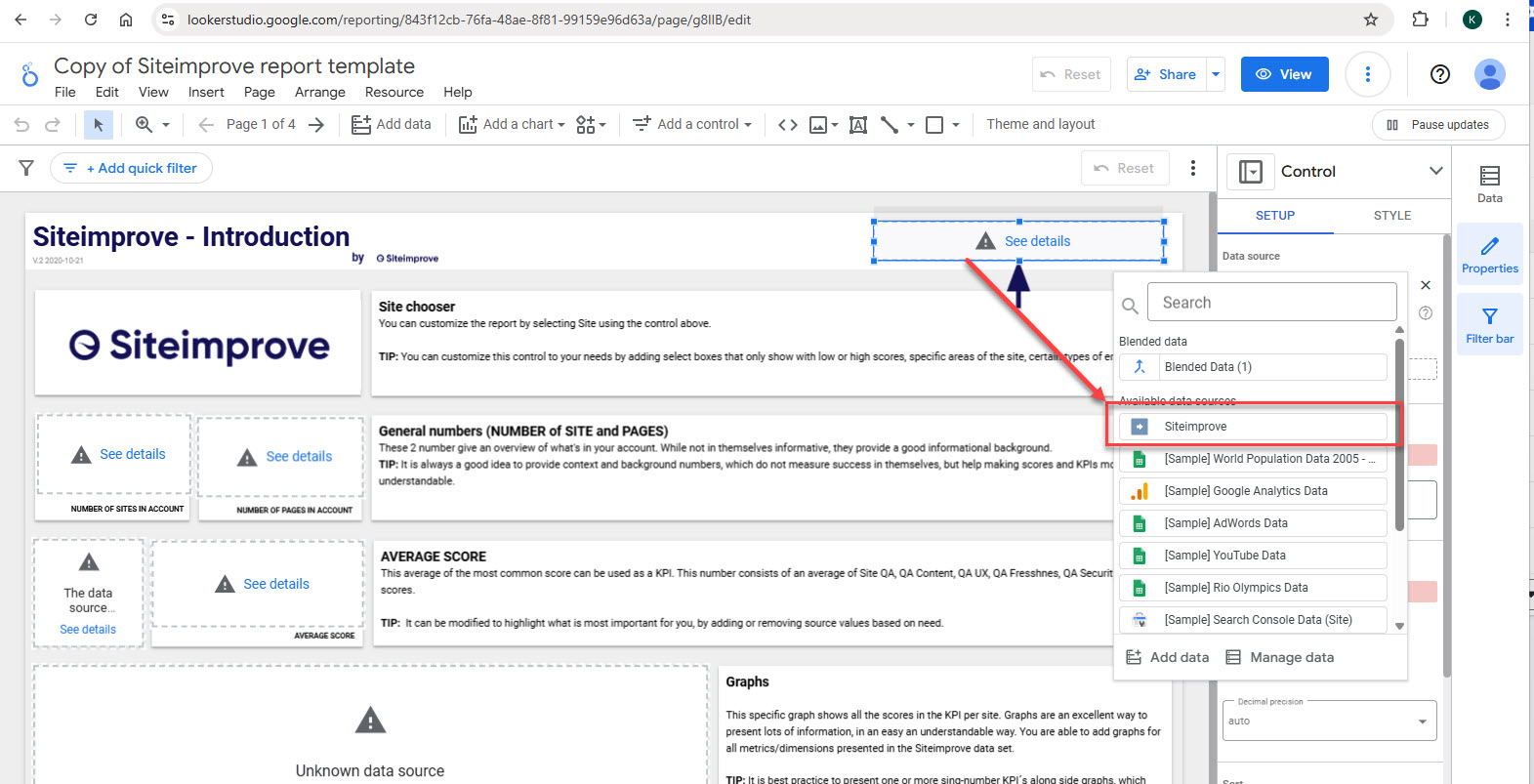Select the line drawing tool
This screenshot has height=784, width=1534.
pyautogui.click(x=889, y=125)
